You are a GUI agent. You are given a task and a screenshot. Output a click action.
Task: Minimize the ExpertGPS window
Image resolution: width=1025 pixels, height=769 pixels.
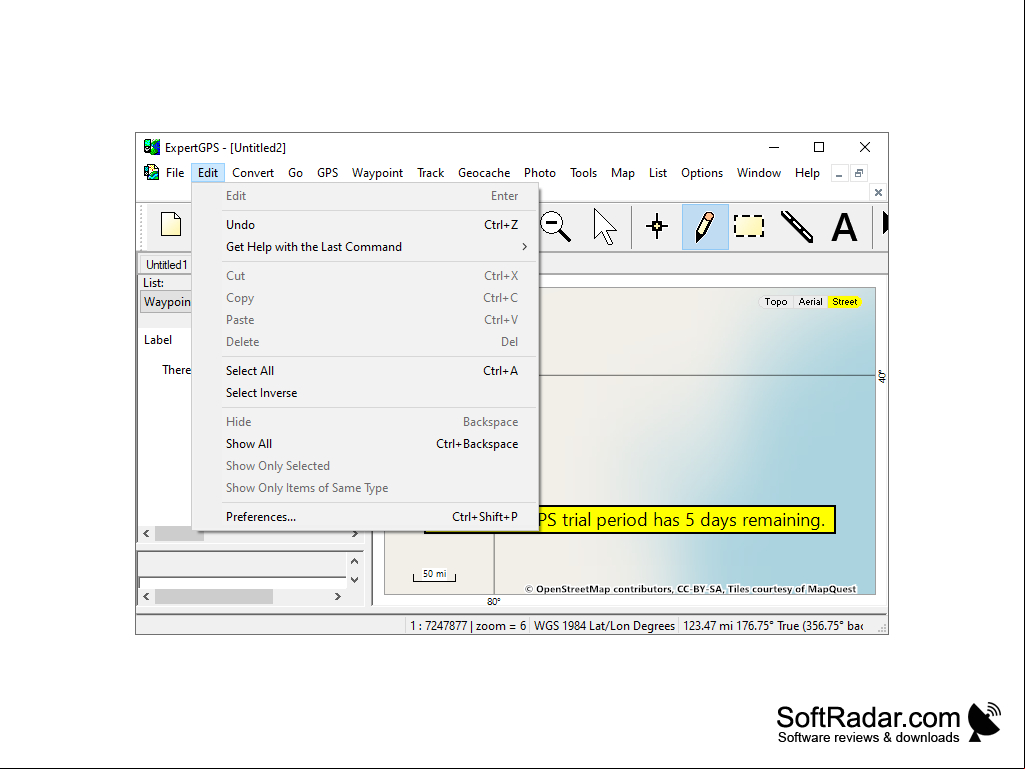[774, 147]
